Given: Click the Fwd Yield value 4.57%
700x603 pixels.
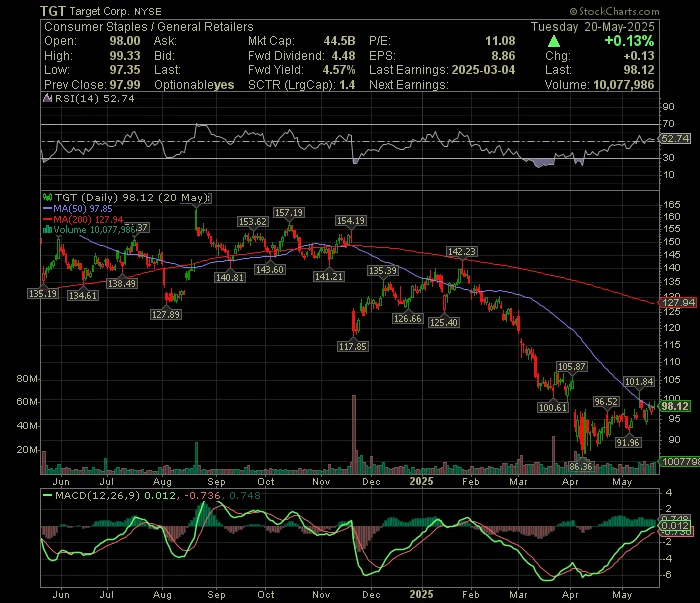Looking at the screenshot, I should pyautogui.click(x=339, y=70).
